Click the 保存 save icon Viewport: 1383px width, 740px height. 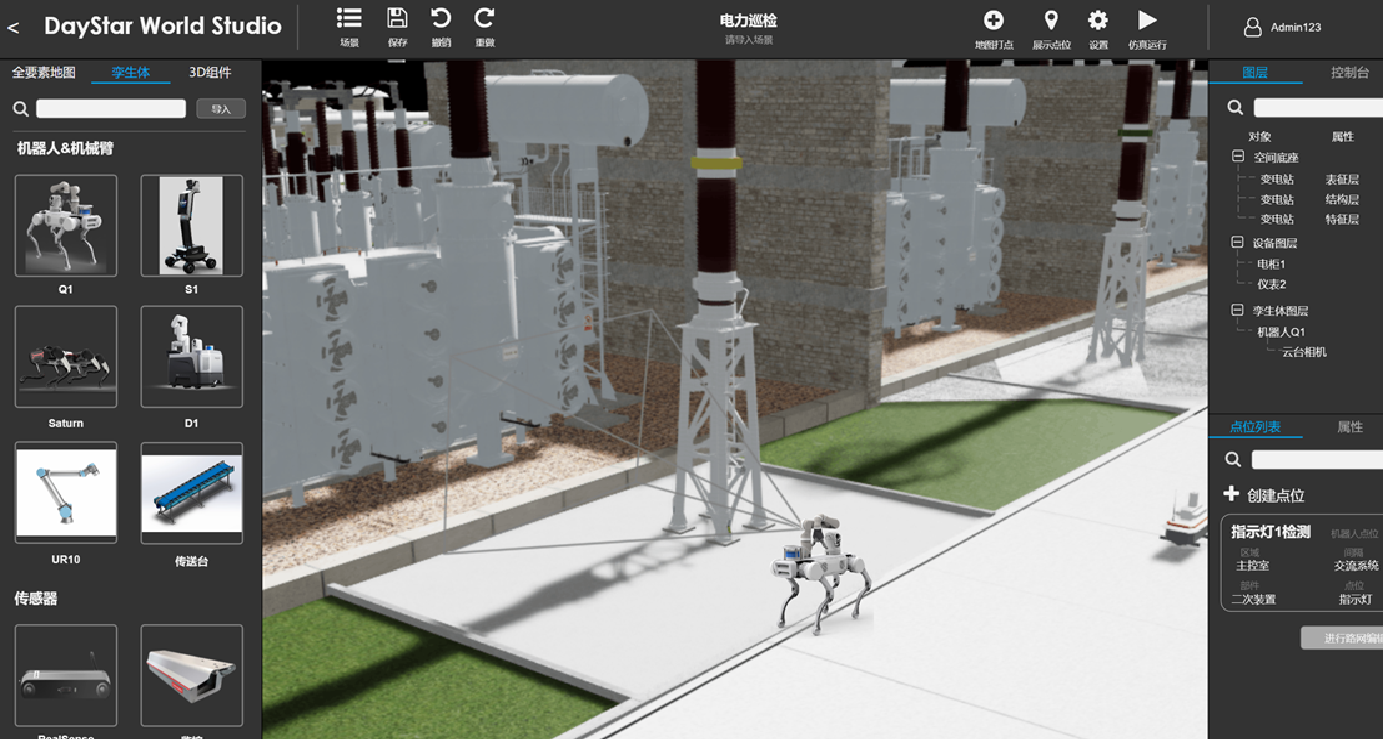pos(397,19)
